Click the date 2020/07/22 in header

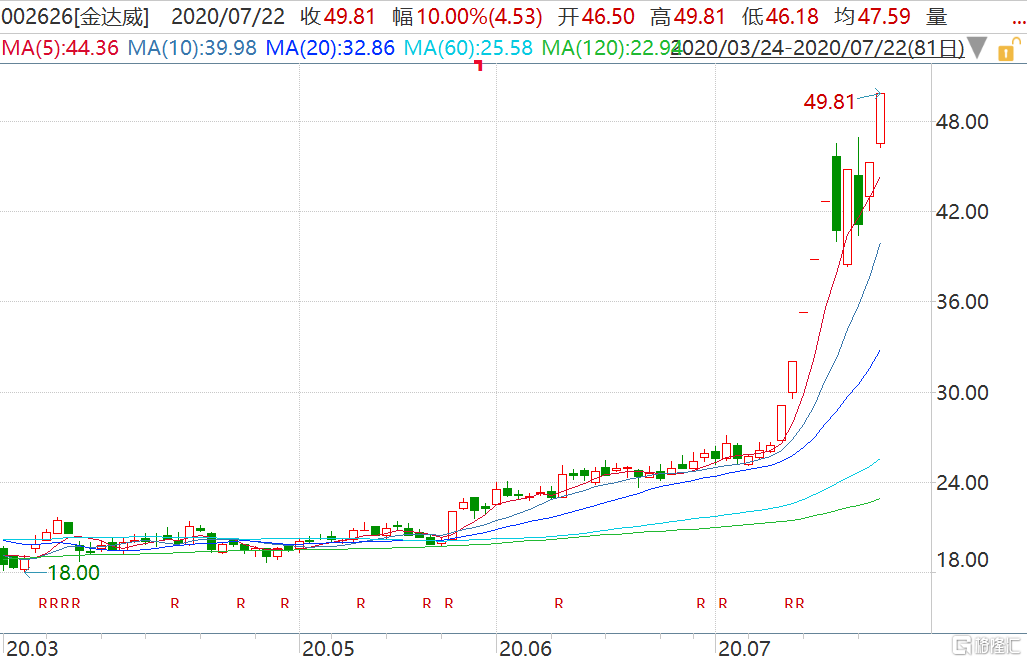tap(228, 17)
